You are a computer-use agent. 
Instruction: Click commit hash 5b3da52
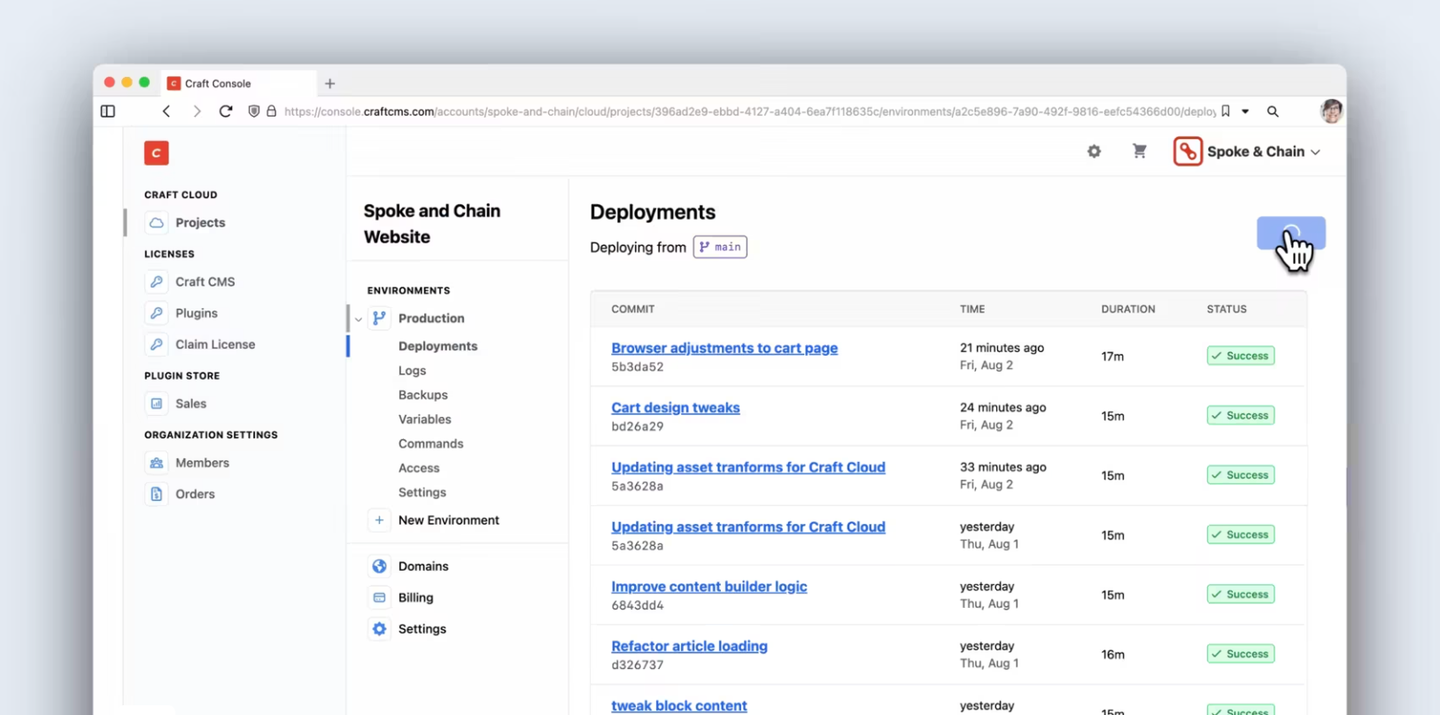point(637,367)
